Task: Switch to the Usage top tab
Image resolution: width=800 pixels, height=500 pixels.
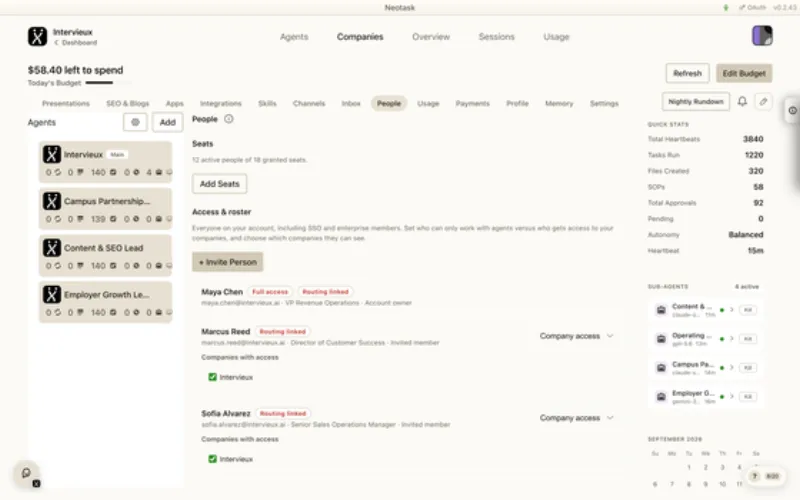Action: point(556,37)
